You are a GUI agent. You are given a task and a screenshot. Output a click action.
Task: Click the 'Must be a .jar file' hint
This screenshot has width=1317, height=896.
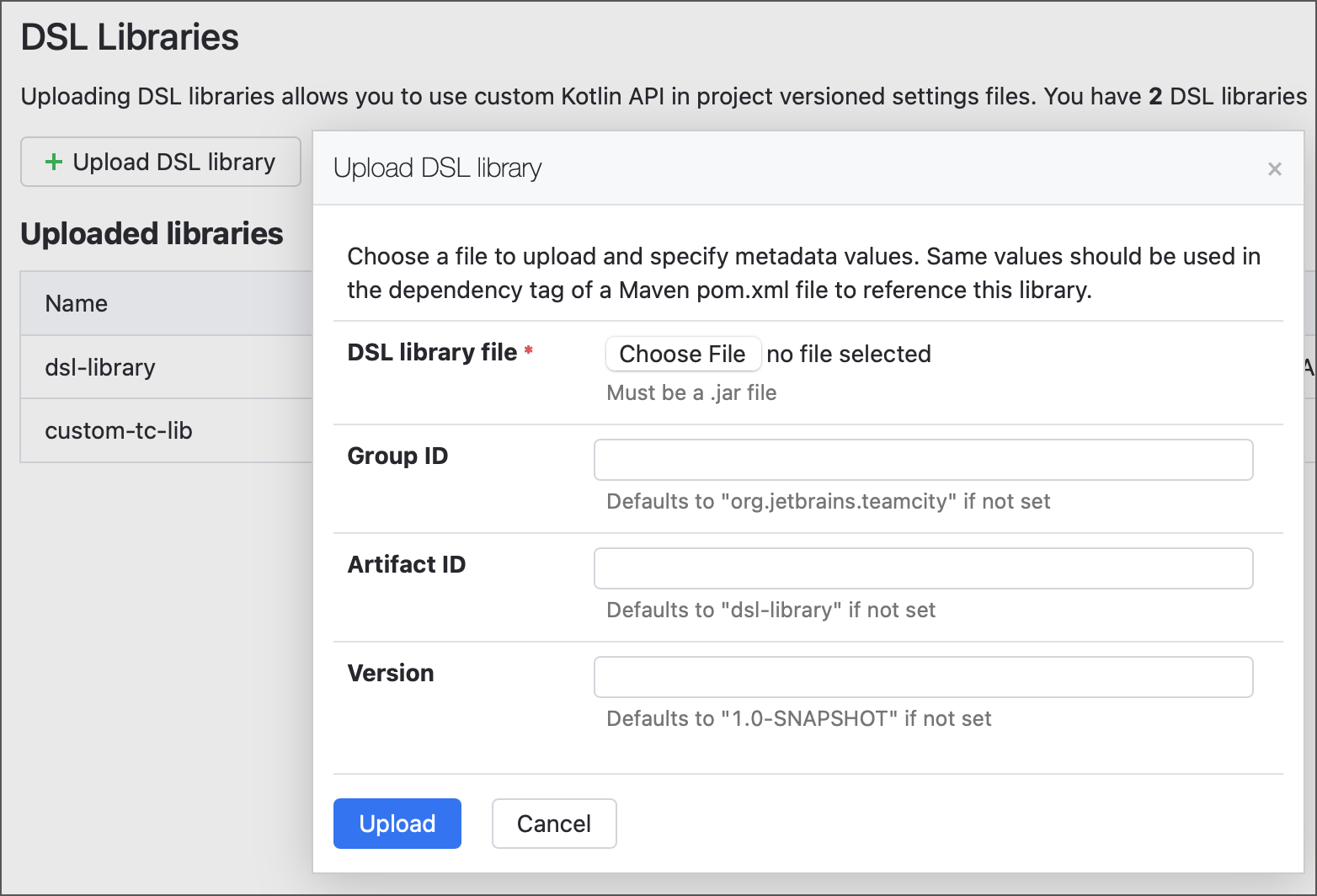coord(690,392)
